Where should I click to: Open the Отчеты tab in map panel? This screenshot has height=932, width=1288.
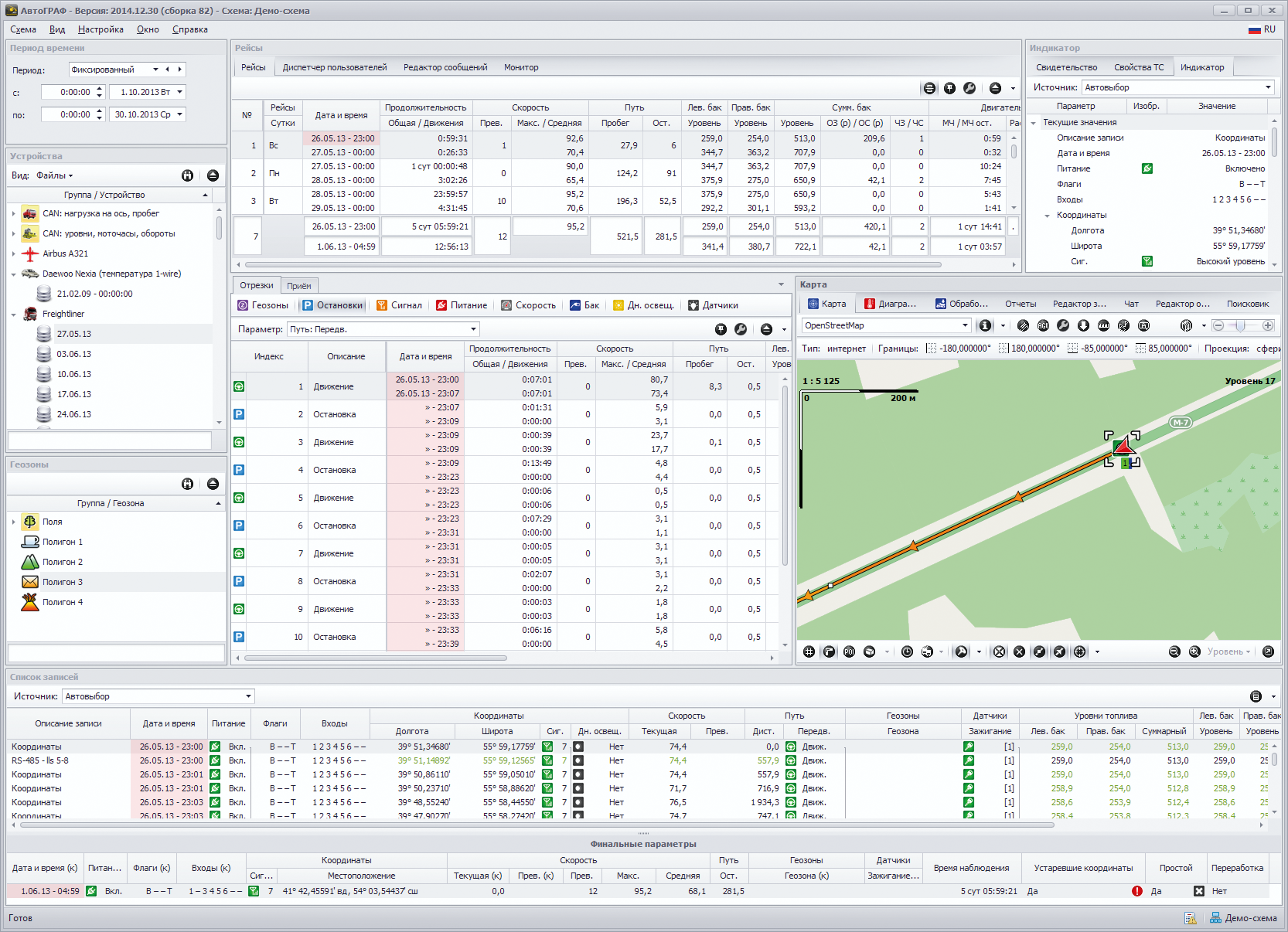(1021, 304)
